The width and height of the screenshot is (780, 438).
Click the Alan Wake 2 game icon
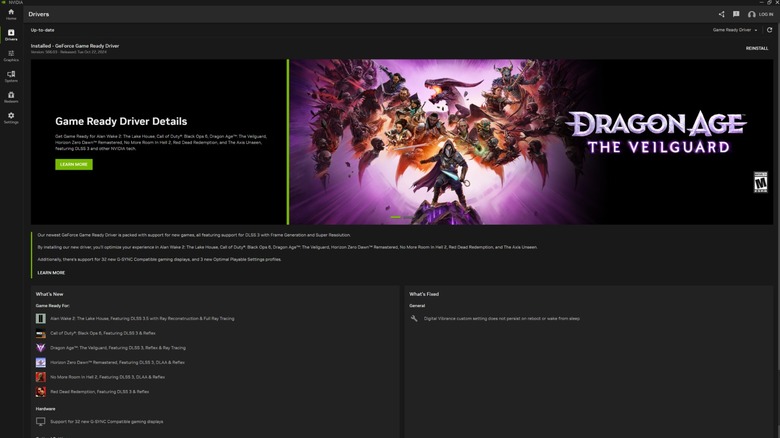tap(41, 318)
